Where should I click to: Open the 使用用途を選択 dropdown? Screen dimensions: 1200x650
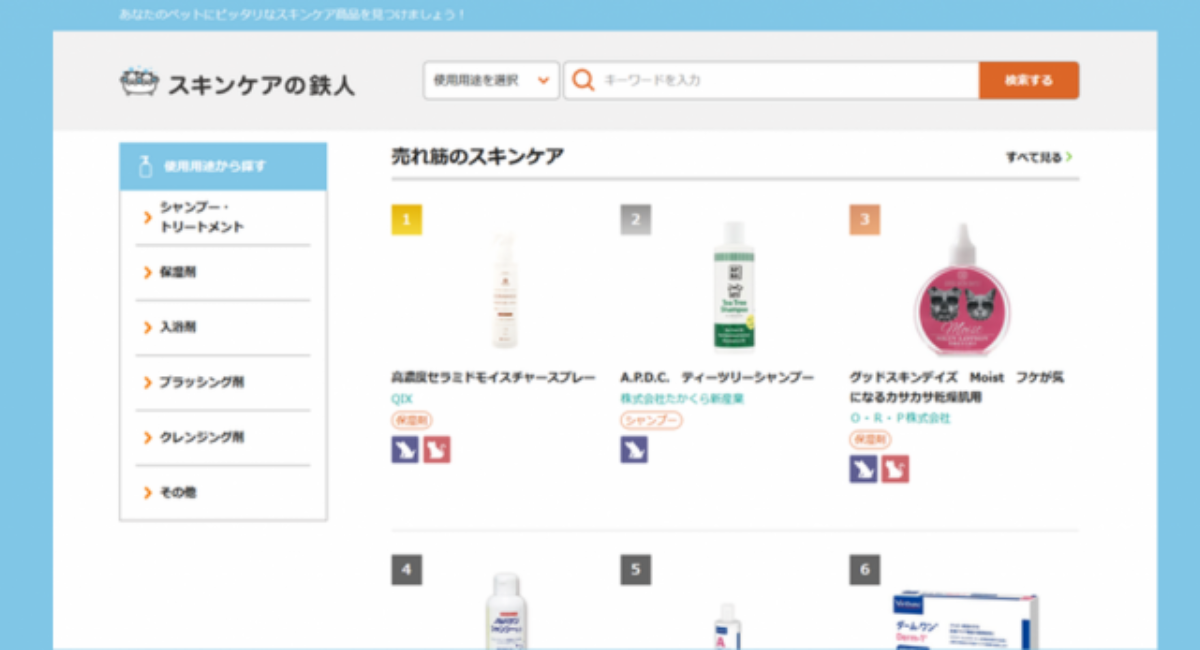click(491, 80)
